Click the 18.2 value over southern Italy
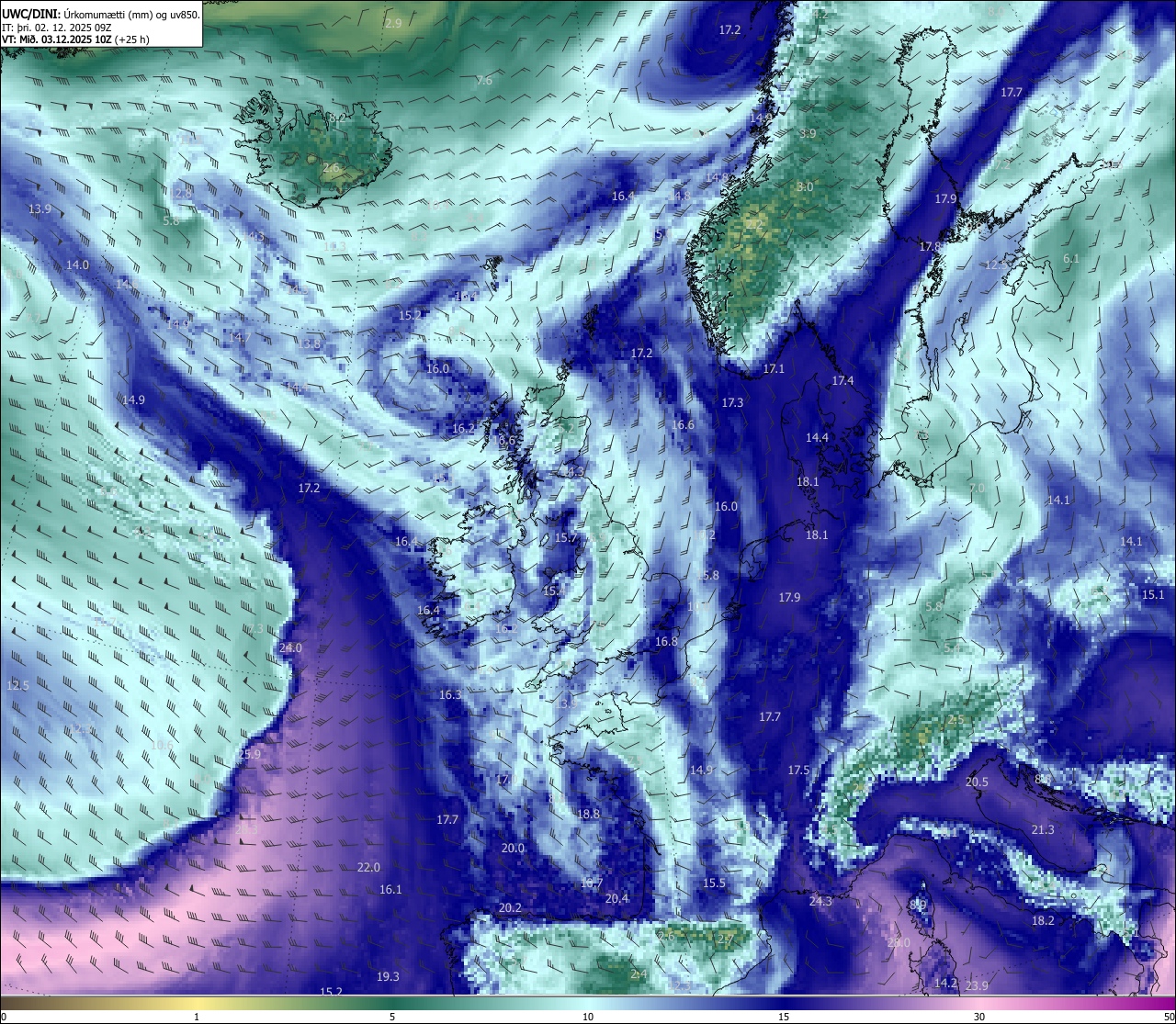The height and width of the screenshot is (1024, 1176). (1043, 920)
